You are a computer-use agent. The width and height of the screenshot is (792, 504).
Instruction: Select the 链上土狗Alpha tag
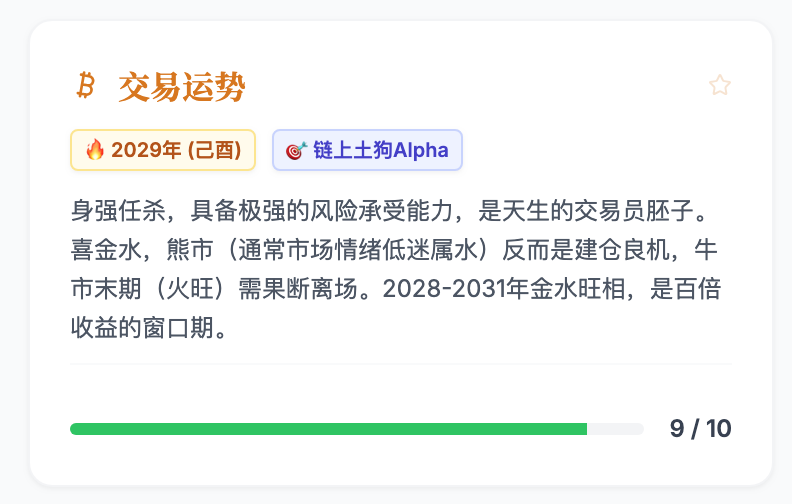[x=367, y=150]
